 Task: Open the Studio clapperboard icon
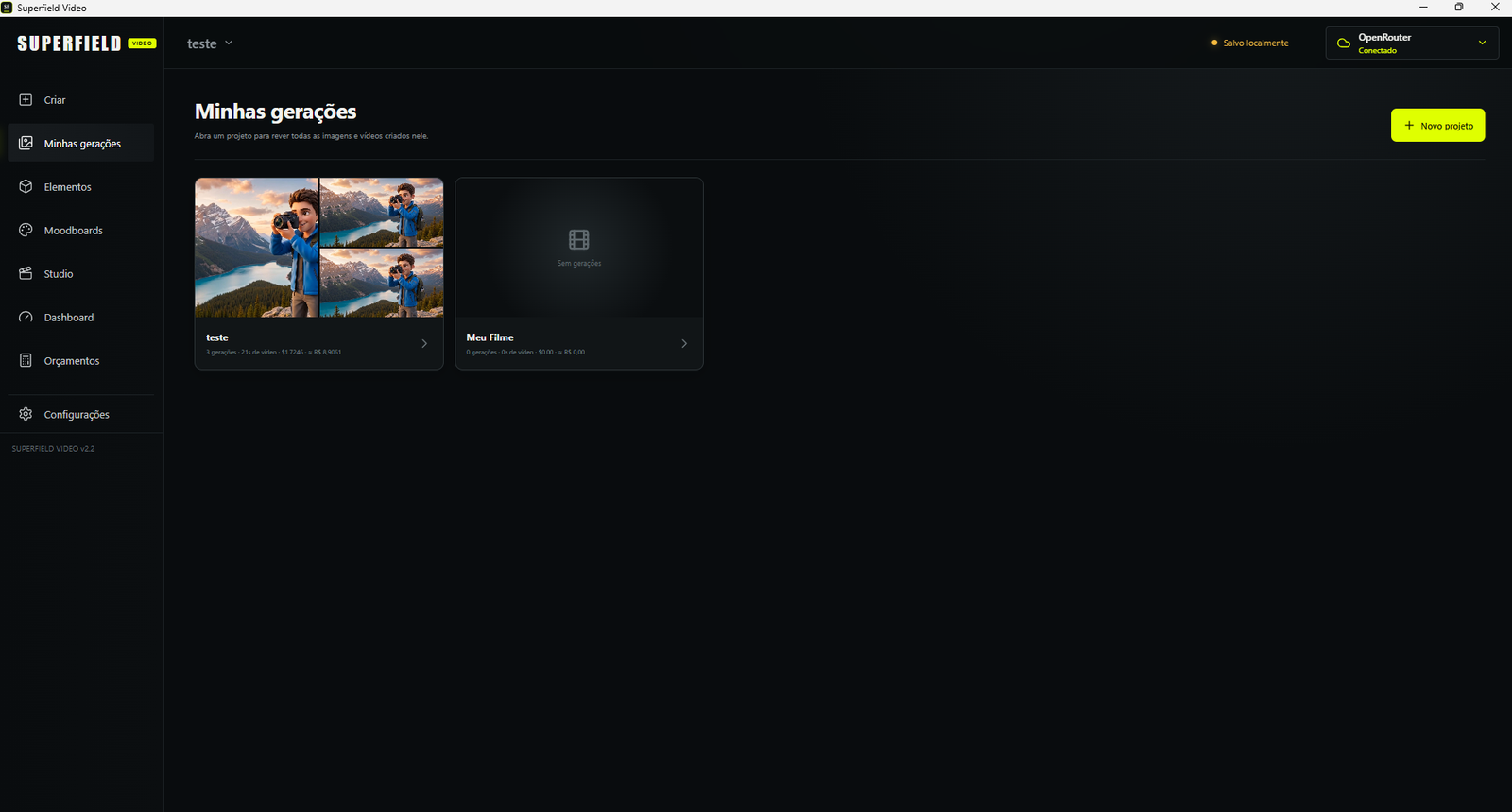coord(26,273)
